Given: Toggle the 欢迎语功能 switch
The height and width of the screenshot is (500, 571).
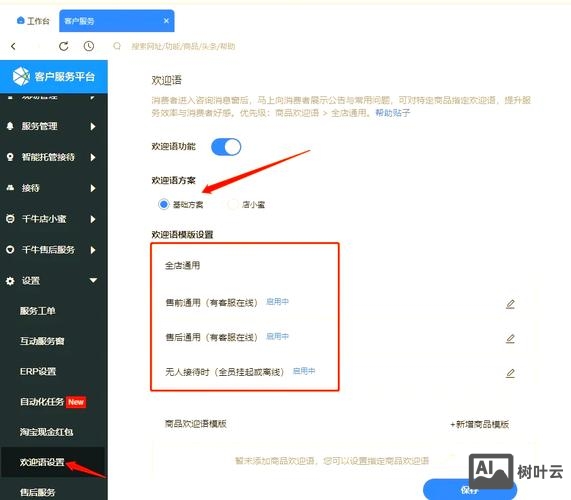Looking at the screenshot, I should click(x=226, y=147).
